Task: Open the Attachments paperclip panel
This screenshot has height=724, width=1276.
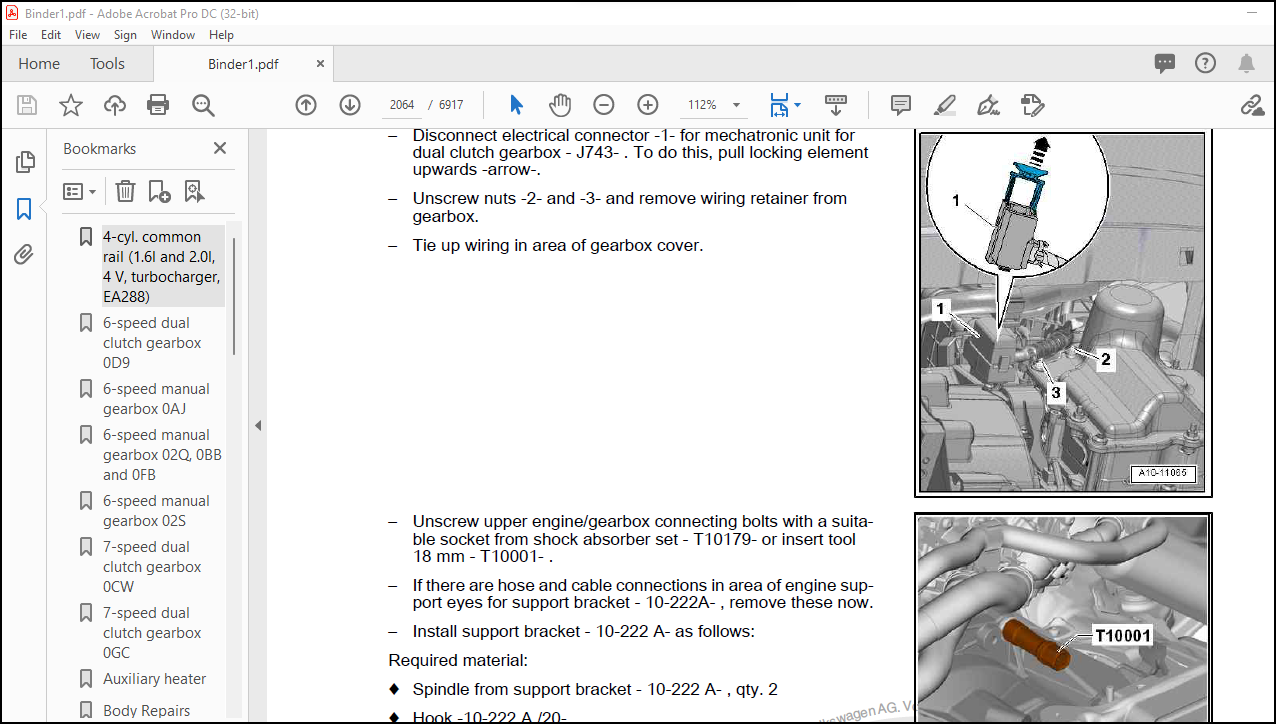Action: click(x=24, y=254)
